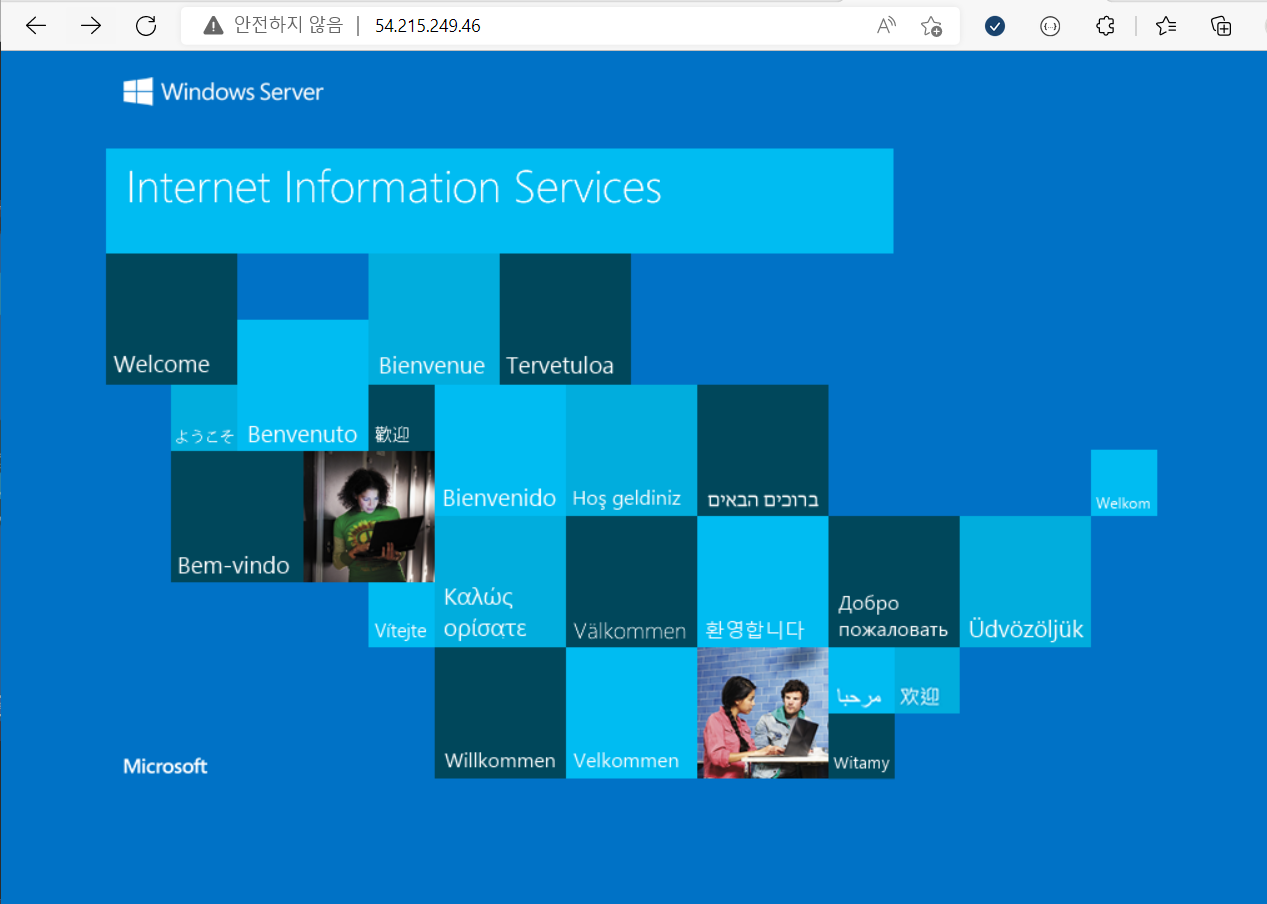Click the Greek Καλώς ορίσατε tile

point(500,581)
